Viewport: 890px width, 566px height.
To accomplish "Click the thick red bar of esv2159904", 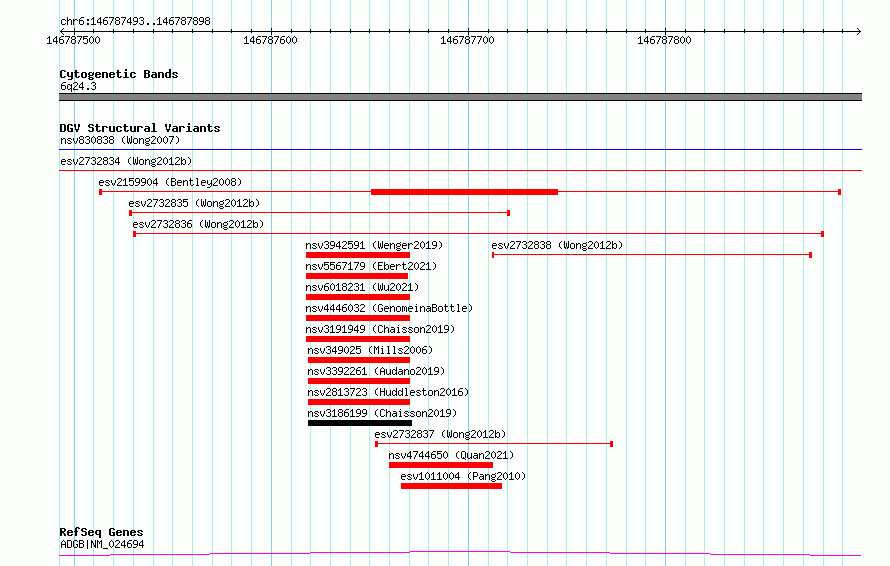I will point(464,192).
